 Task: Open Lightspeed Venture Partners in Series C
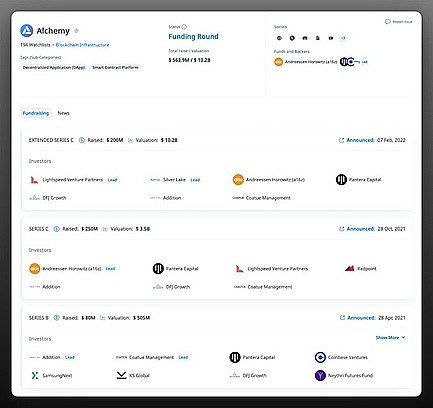point(271,269)
